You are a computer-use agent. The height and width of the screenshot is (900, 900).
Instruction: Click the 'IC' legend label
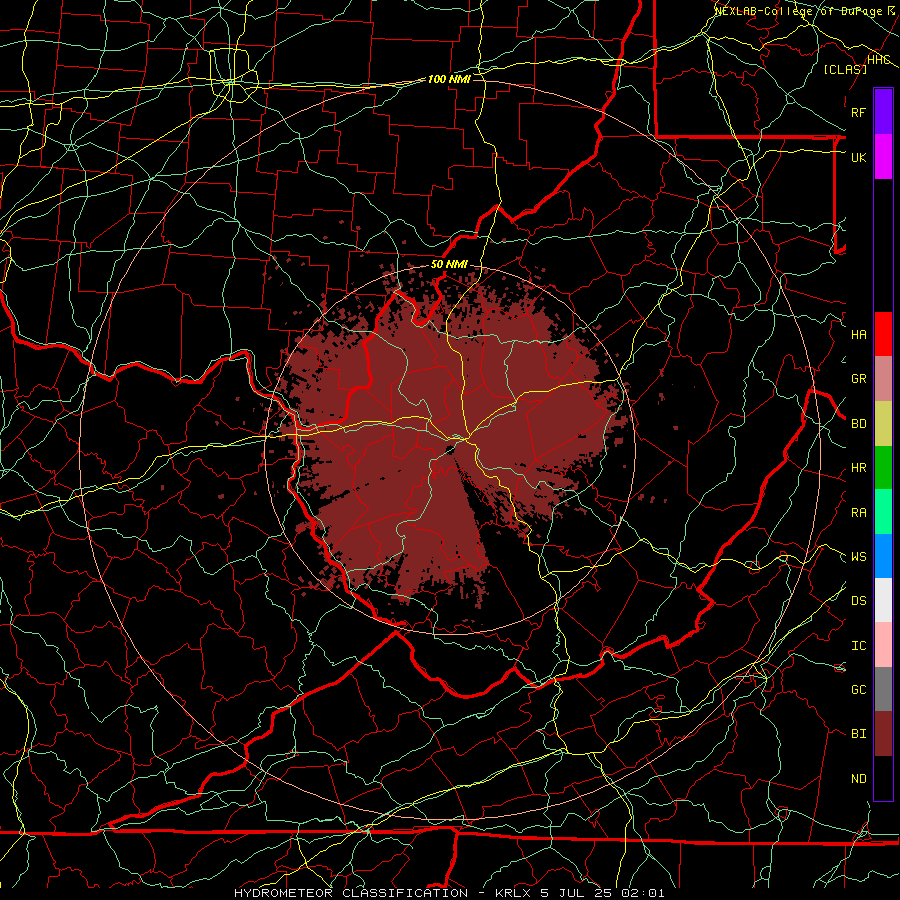tap(859, 646)
